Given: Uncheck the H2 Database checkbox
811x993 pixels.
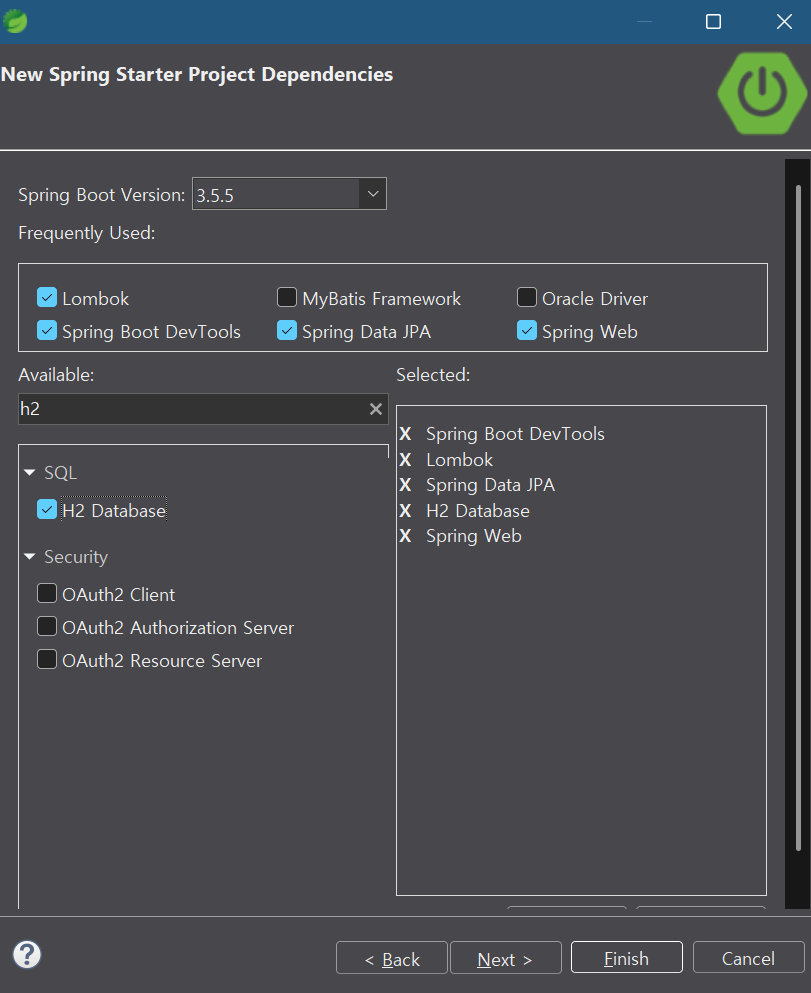Looking at the screenshot, I should pos(47,509).
